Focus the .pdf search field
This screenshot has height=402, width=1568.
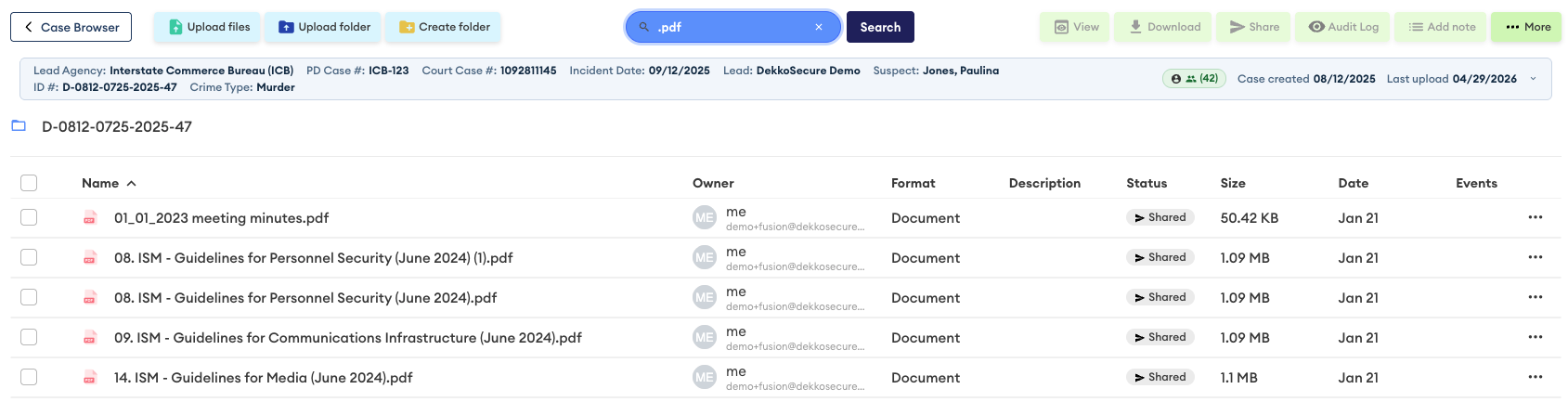pyautogui.click(x=732, y=27)
